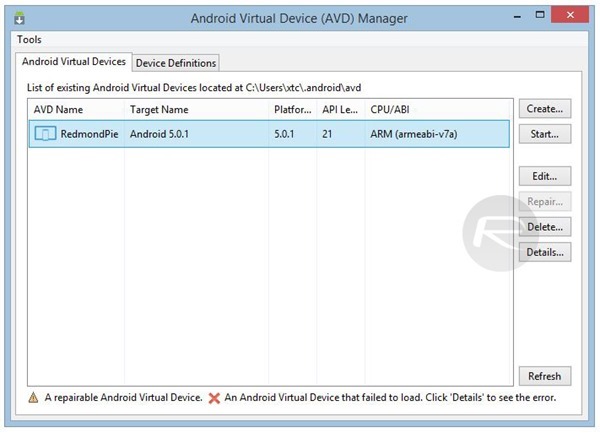
Task: Open Edit... for the RedmondPie AVD
Action: [545, 176]
